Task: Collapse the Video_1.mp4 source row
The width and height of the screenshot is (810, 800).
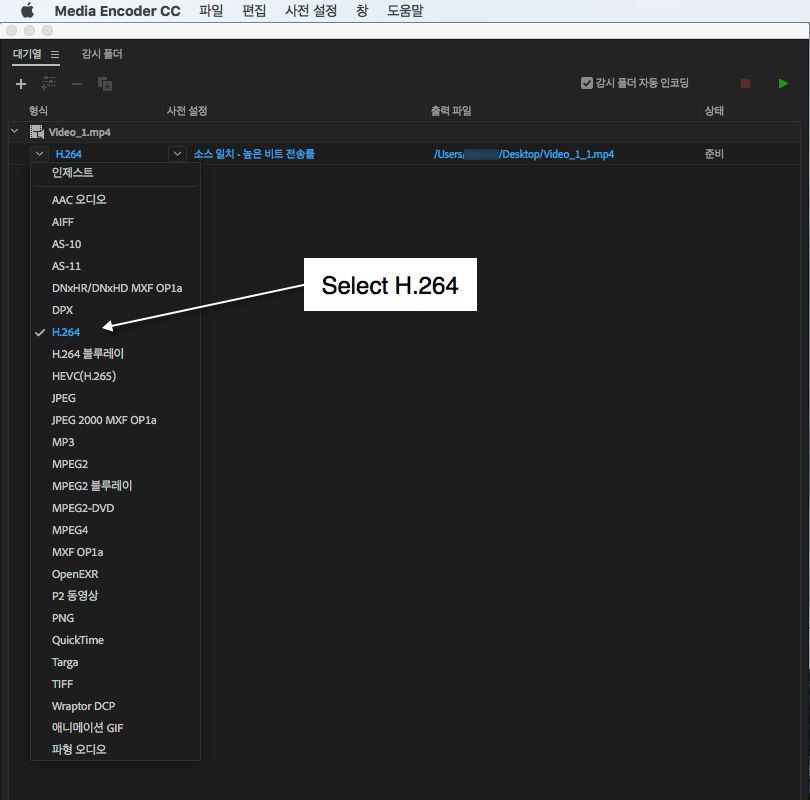Action: pos(14,132)
